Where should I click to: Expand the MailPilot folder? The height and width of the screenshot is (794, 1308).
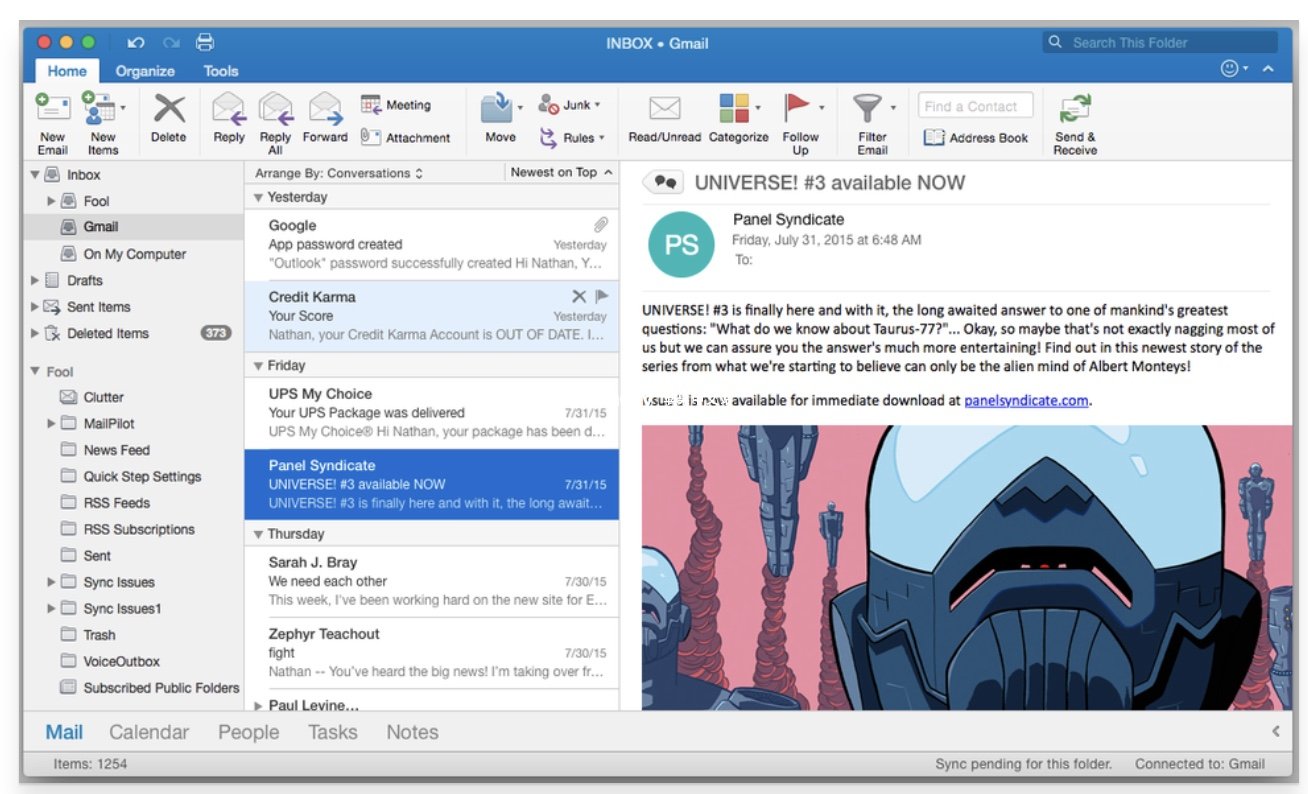click(52, 424)
